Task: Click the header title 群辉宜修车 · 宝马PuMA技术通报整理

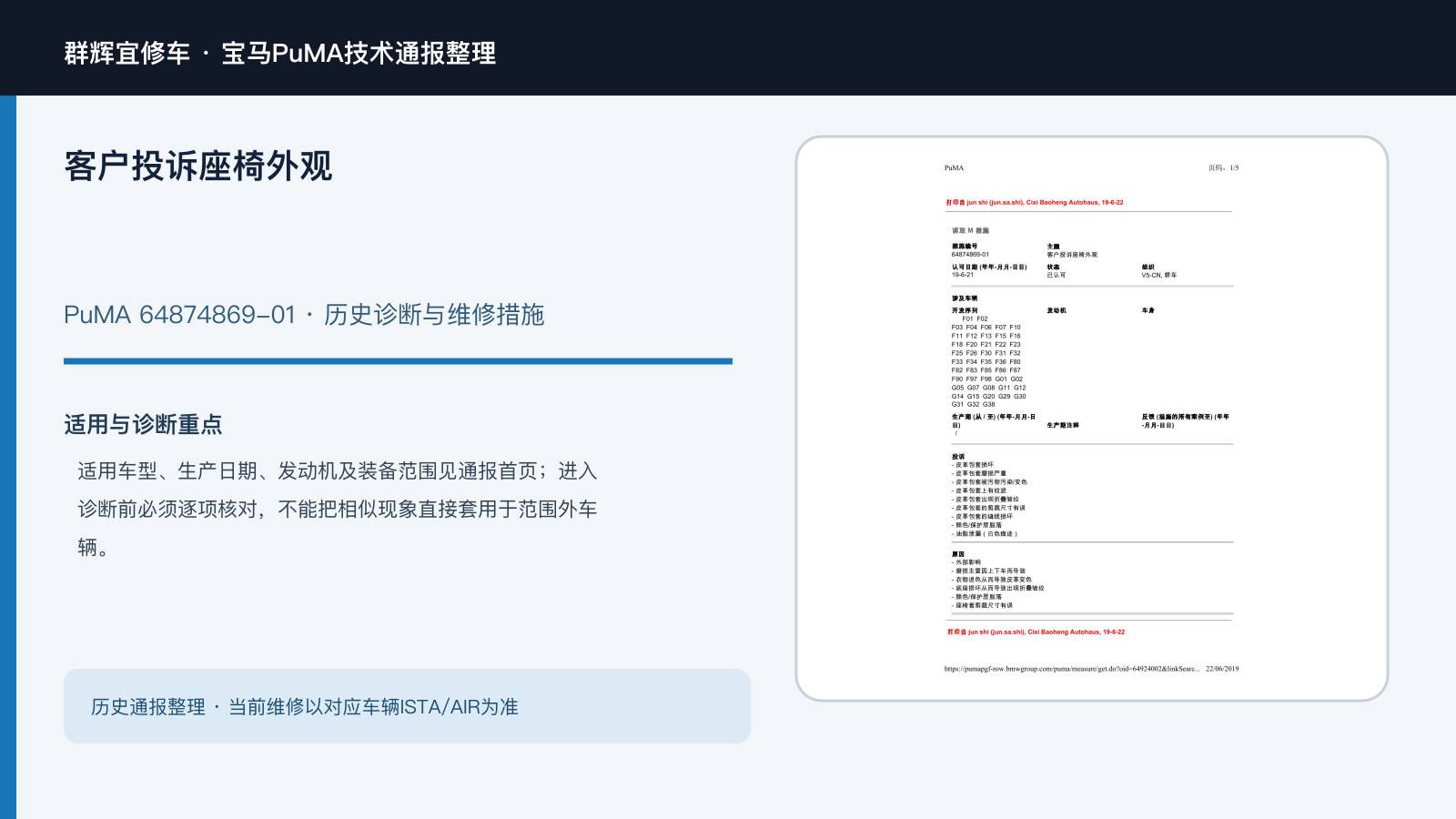Action: 280,53
